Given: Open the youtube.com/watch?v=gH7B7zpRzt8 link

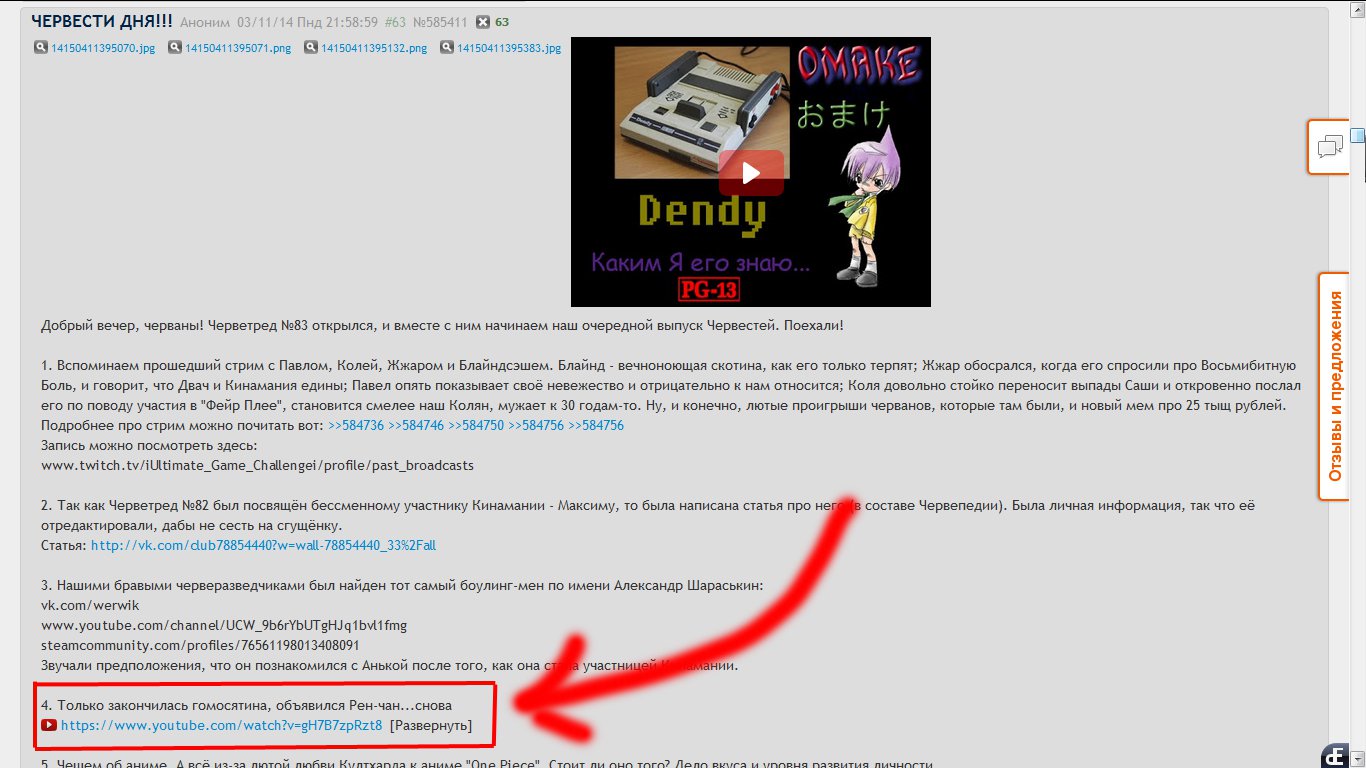Looking at the screenshot, I should tap(222, 726).
